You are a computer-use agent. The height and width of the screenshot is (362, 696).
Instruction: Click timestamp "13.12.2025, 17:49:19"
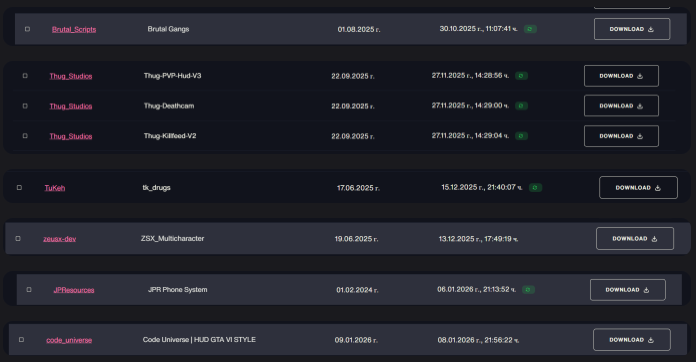tap(478, 239)
